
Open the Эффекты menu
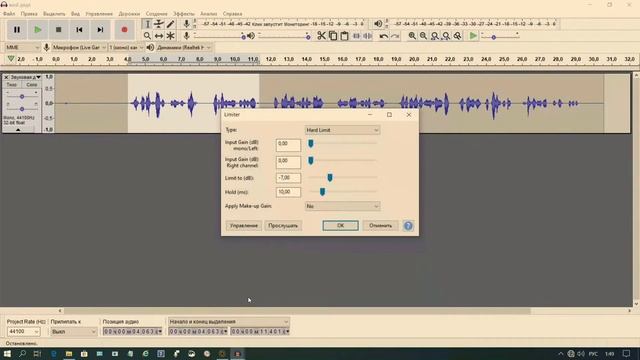tap(184, 13)
